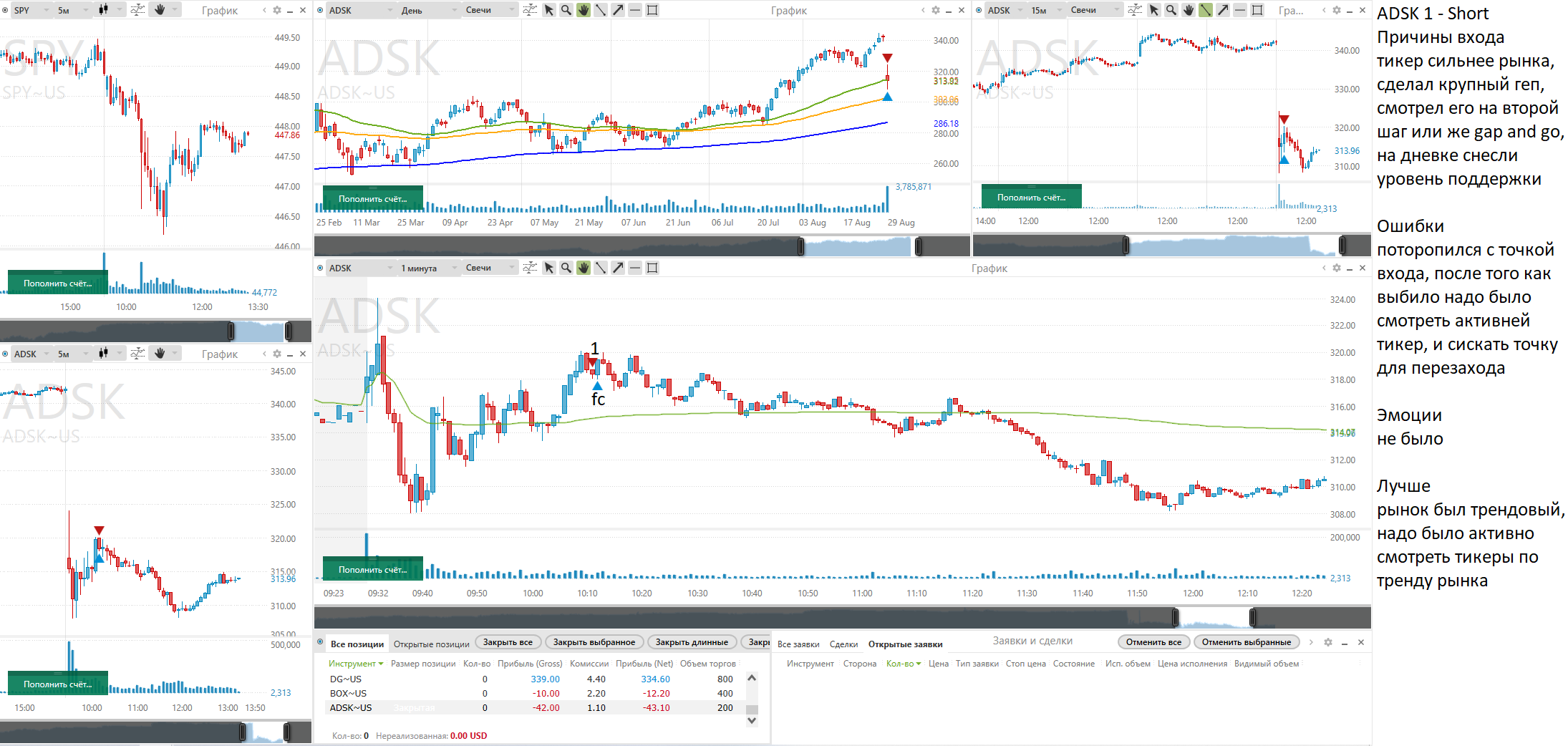This screenshot has width=1568, height=746.
Task: Pick arrow drawing tool in ADSK 15m chart
Action: click(1223, 10)
